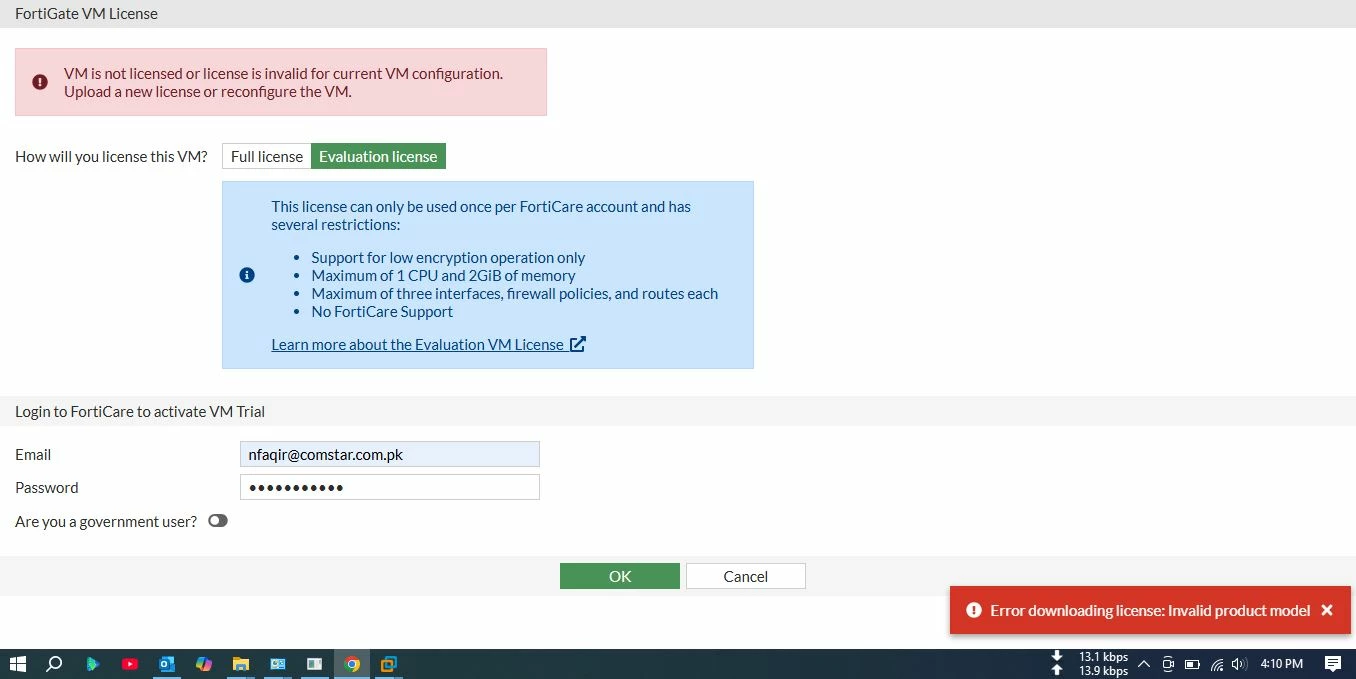
Task: Click the 13.1 kbps network speed indicator
Action: (x=1103, y=657)
